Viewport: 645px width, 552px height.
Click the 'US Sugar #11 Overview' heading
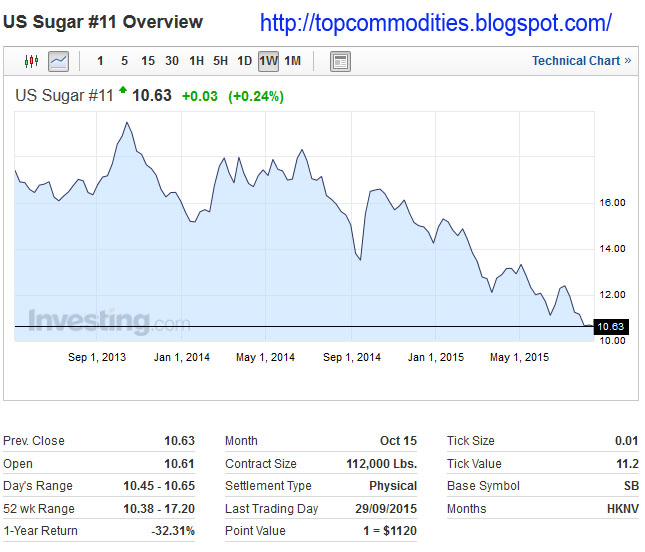(103, 22)
